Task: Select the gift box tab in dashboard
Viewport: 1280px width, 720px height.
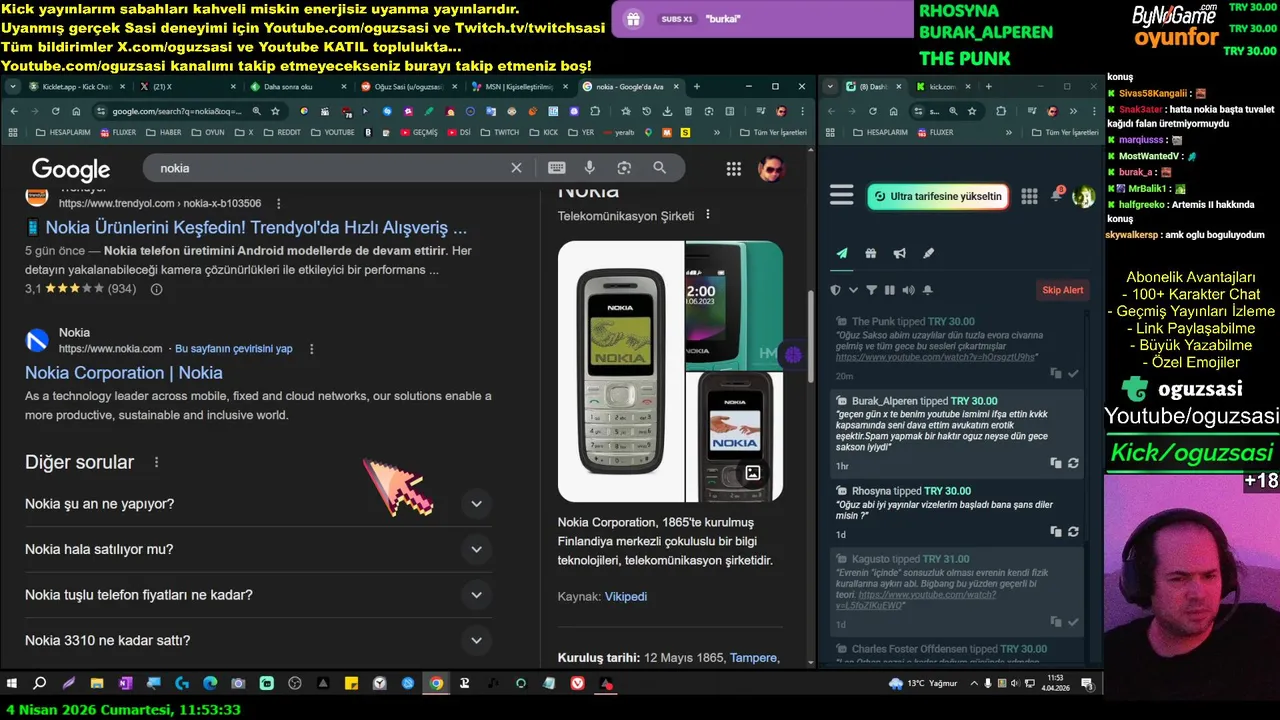Action: coord(871,254)
